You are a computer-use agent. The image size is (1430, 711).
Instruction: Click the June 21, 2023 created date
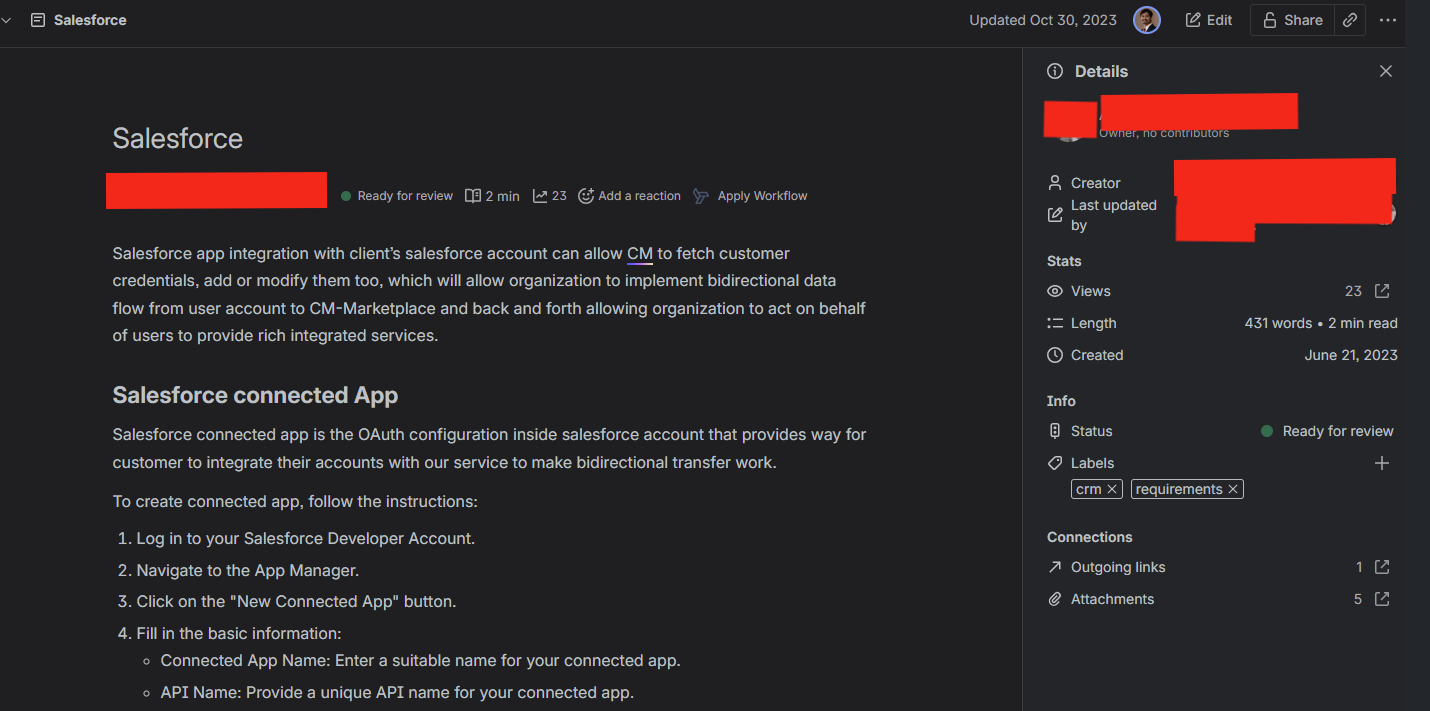tap(1351, 355)
